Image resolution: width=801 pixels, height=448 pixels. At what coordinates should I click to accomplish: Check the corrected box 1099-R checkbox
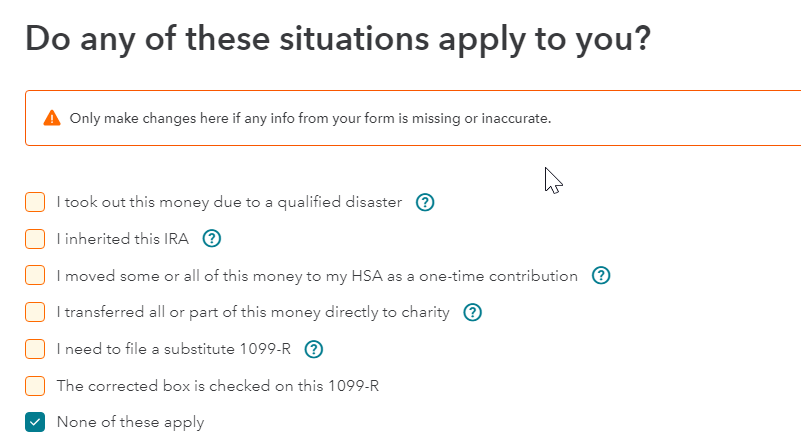click(35, 386)
